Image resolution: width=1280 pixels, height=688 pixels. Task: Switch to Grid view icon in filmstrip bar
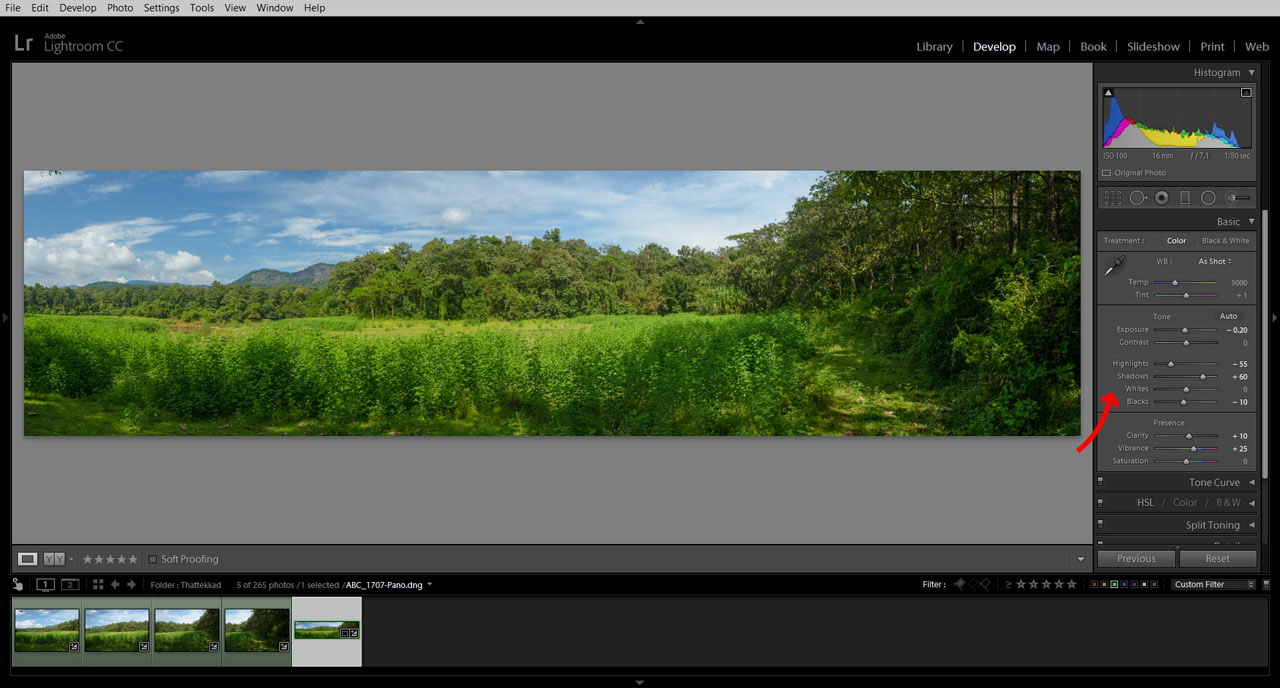(x=98, y=584)
